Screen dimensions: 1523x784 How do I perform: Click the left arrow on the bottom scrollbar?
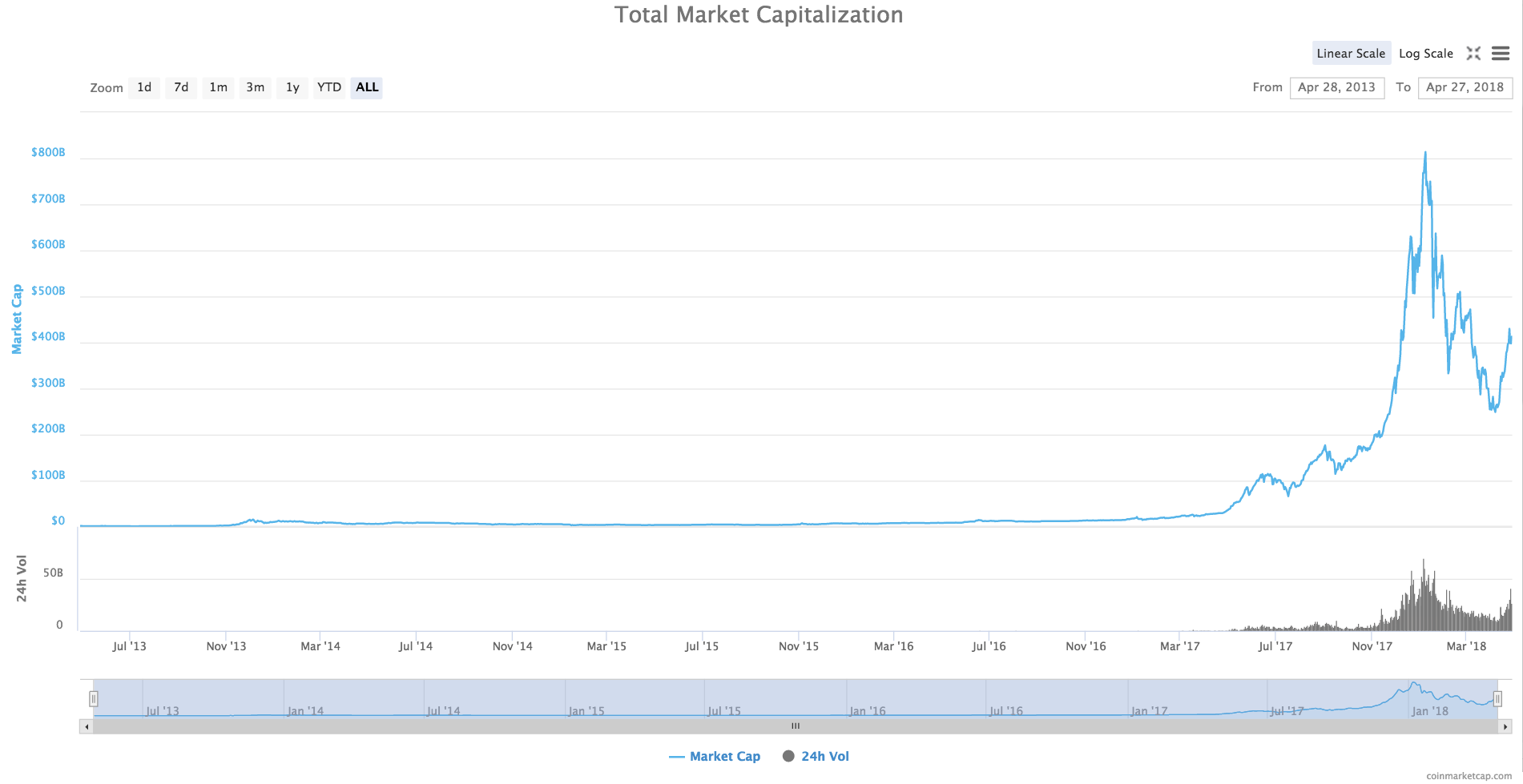[x=86, y=726]
